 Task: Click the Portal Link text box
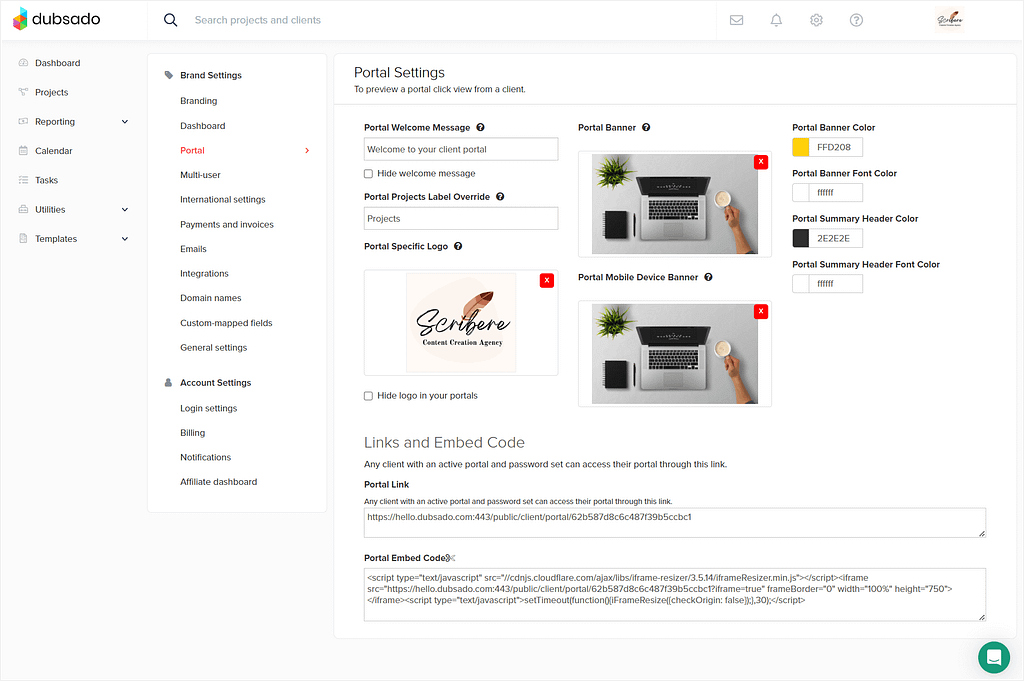click(x=675, y=523)
